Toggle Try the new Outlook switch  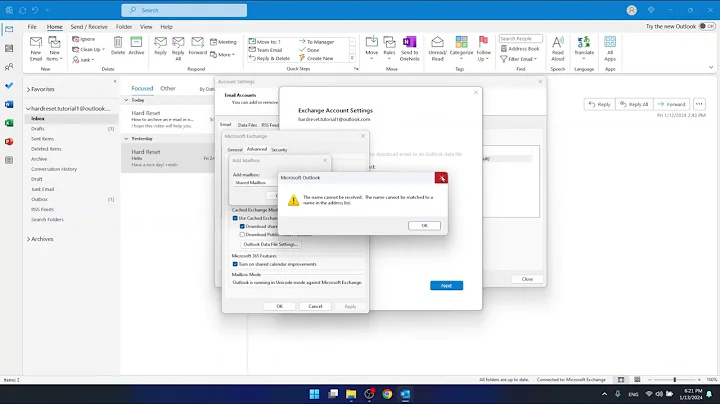[x=707, y=26]
